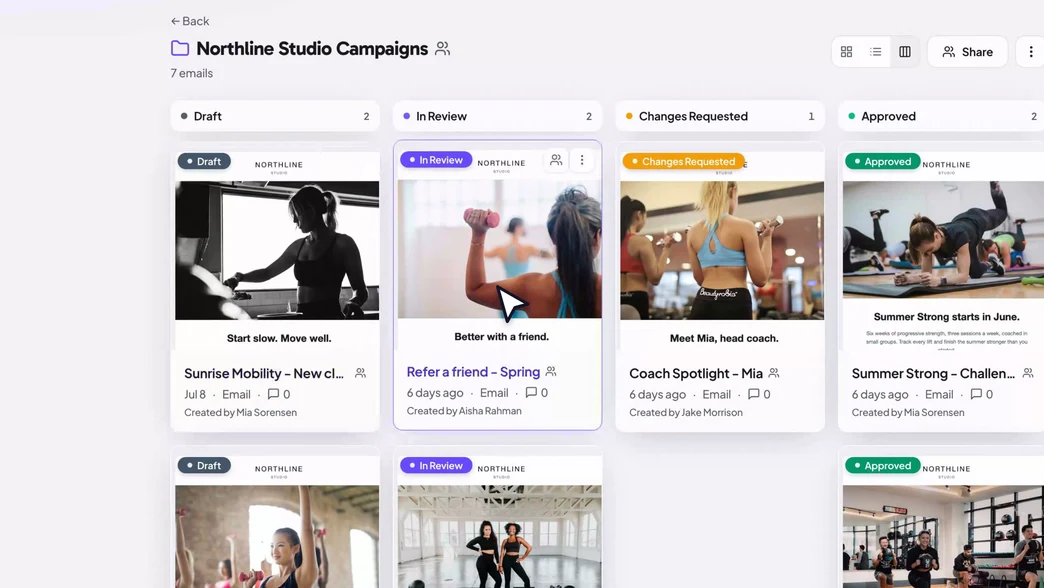
Task: Click Approved badge on Summer Strong card
Action: tap(882, 161)
